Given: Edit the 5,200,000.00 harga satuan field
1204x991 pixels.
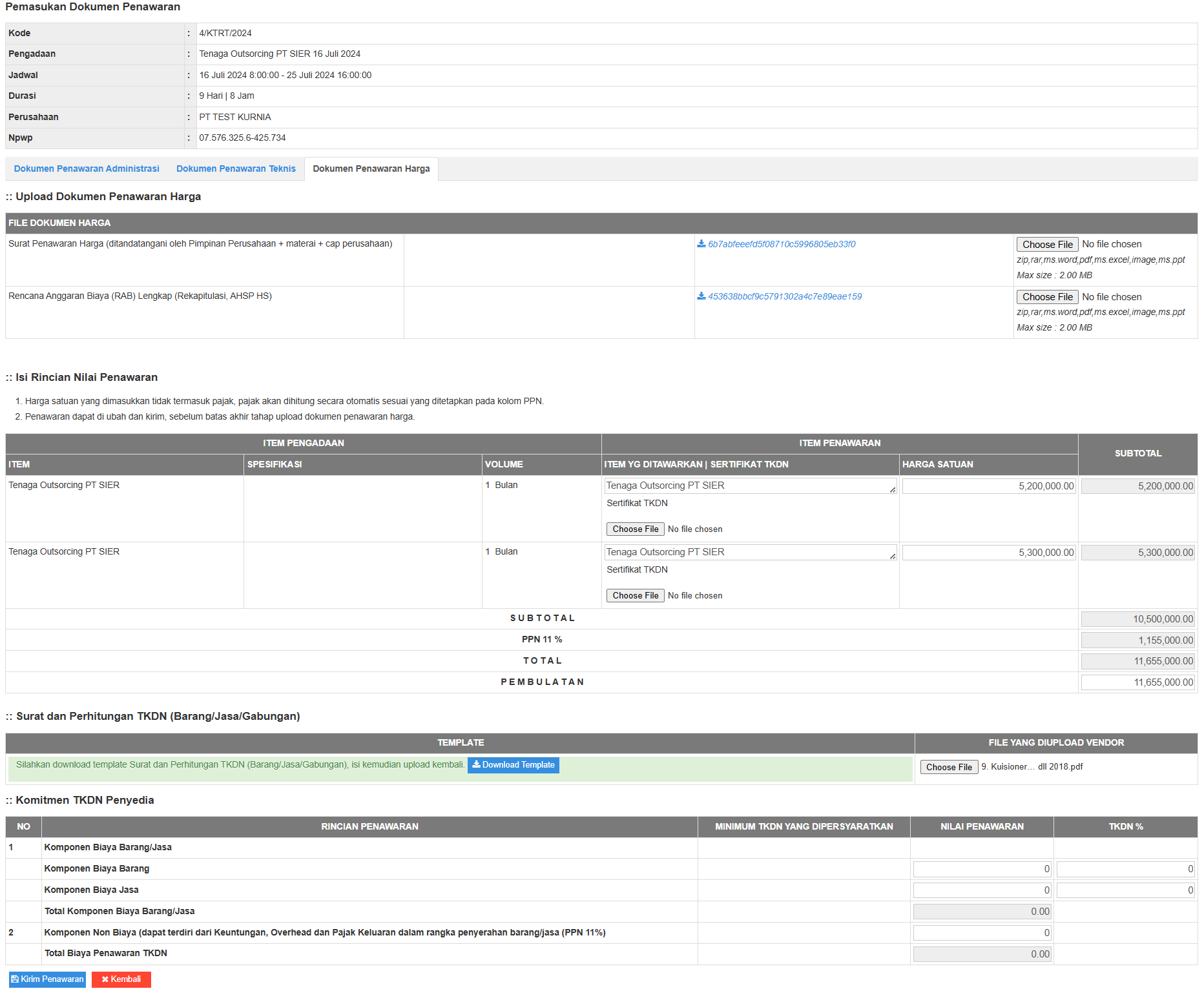Looking at the screenshot, I should click(x=988, y=486).
